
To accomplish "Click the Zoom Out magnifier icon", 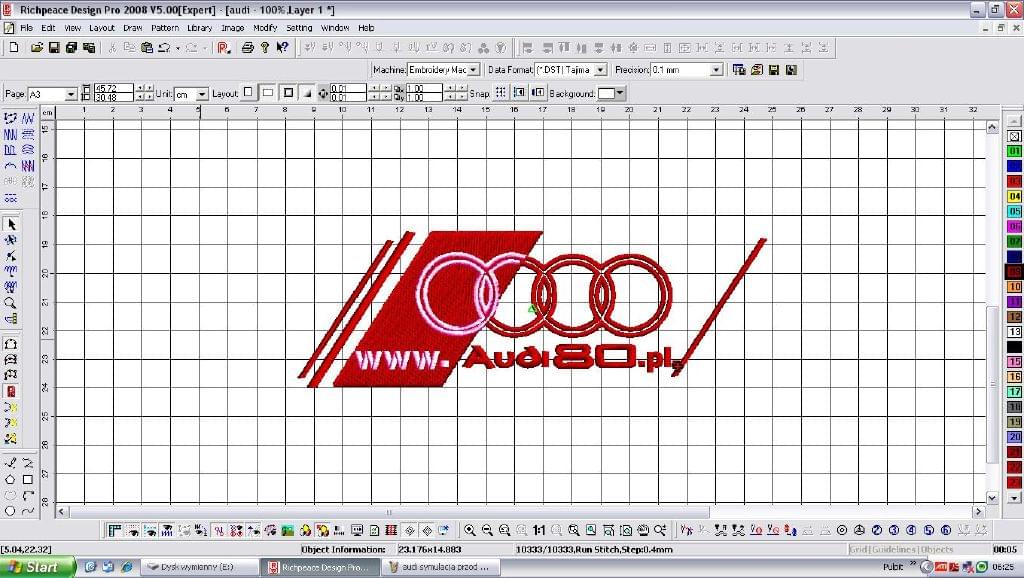I will (487, 530).
